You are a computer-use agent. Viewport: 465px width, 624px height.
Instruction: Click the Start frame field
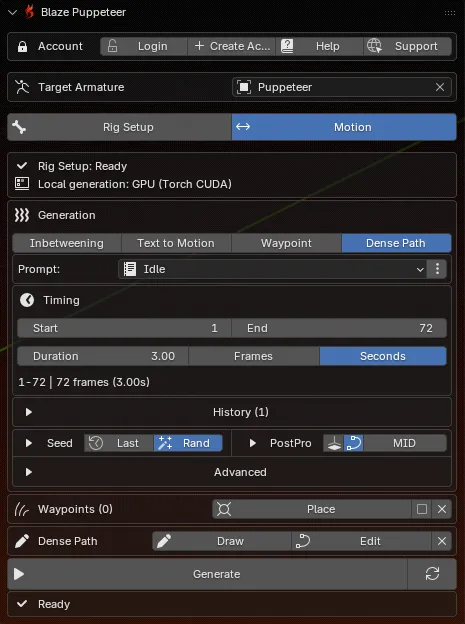click(x=124, y=328)
